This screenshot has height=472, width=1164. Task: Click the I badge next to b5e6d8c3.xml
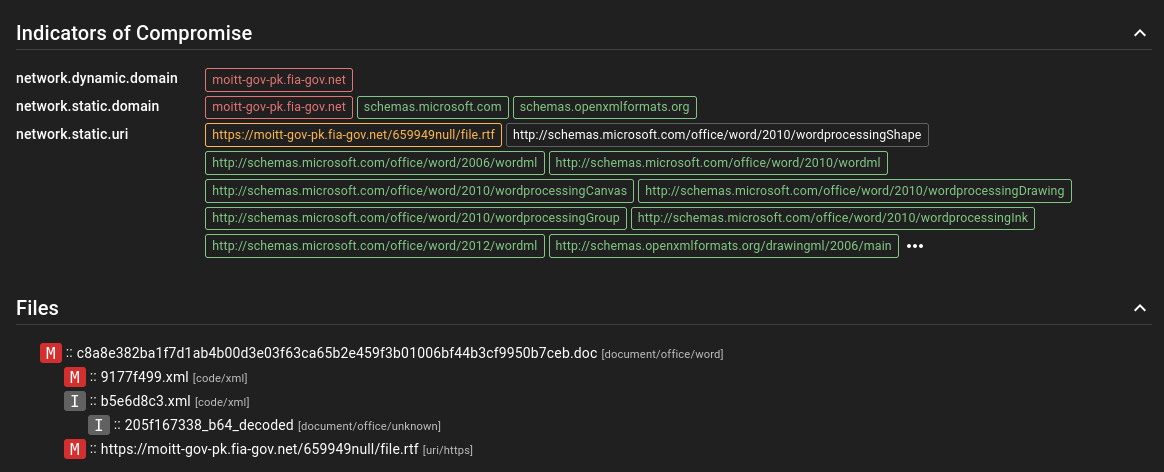point(75,401)
